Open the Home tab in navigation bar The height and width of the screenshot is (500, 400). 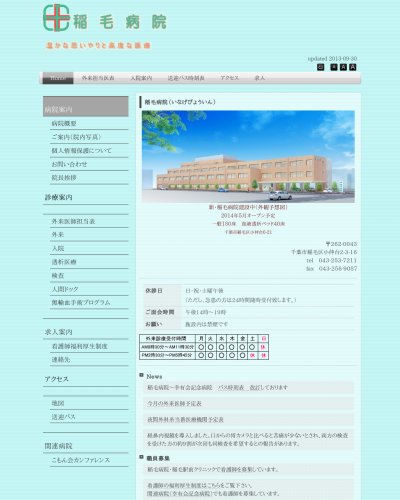(58, 78)
